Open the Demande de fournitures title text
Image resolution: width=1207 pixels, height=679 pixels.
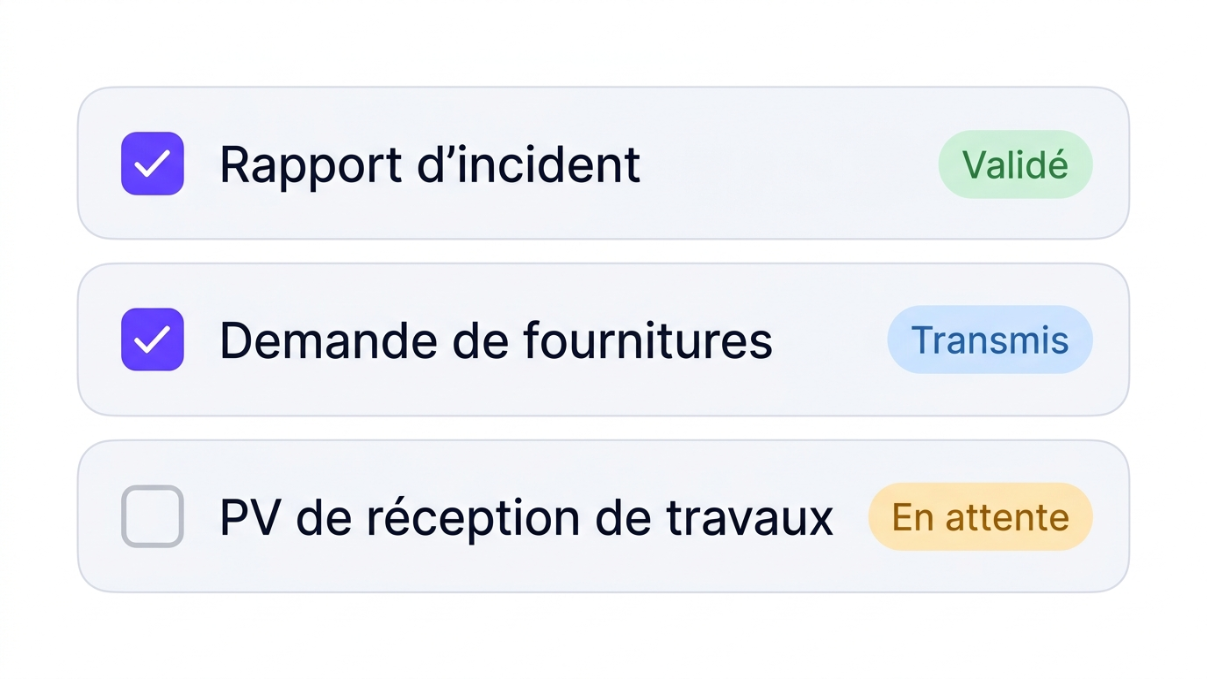pos(496,341)
